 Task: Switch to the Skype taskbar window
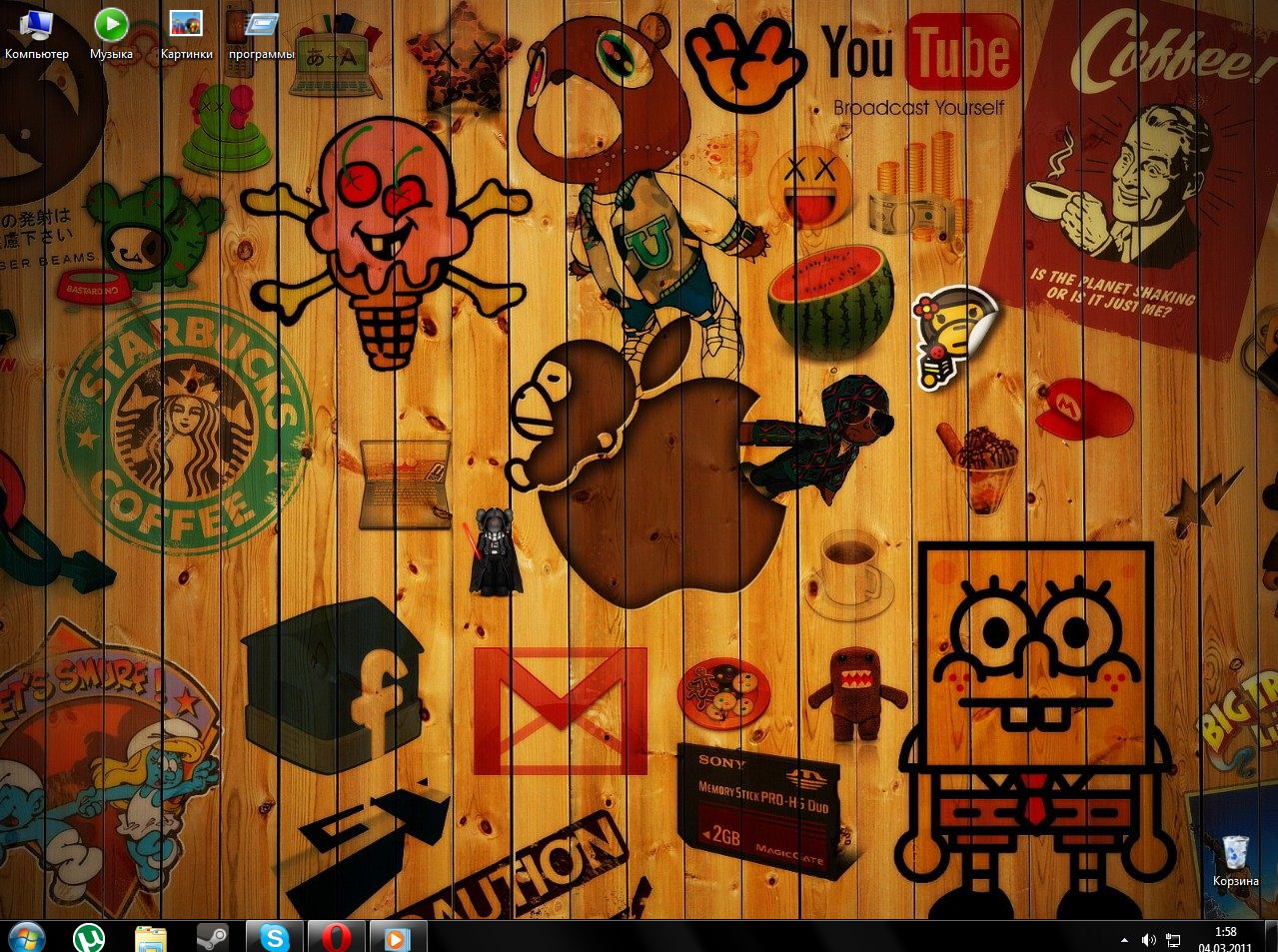tap(275, 937)
